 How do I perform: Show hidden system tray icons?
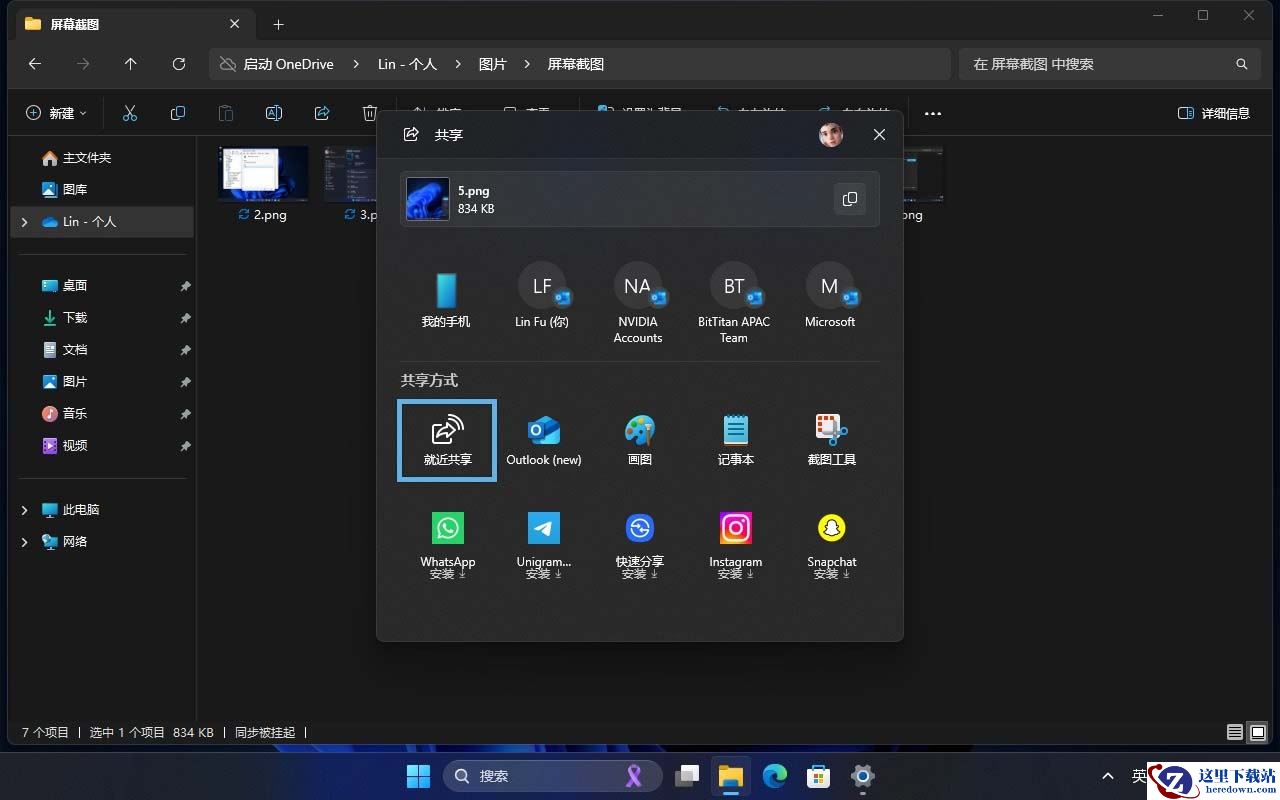(1108, 776)
